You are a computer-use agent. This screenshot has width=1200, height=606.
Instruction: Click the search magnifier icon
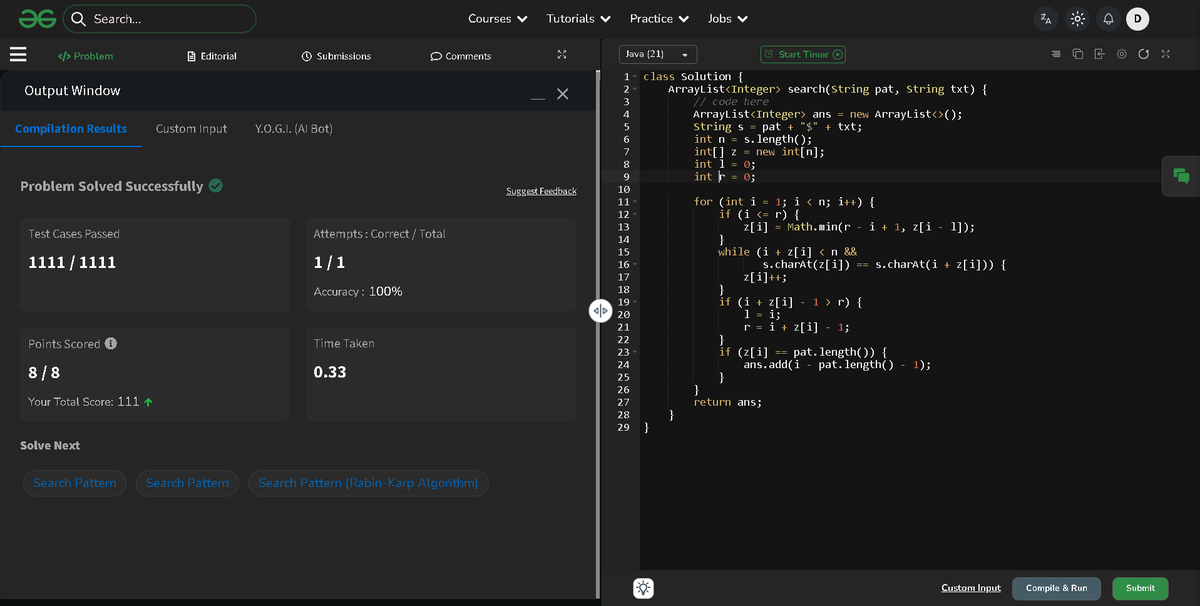78,19
